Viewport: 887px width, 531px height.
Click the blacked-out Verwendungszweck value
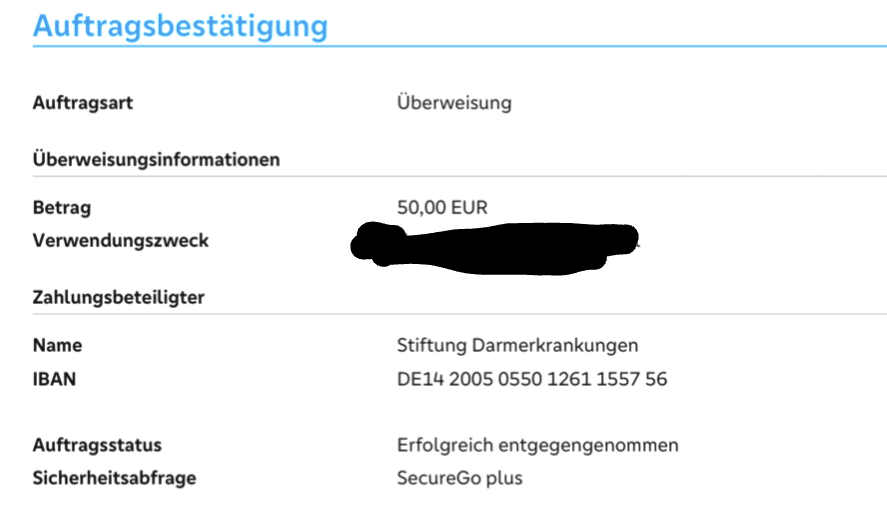[x=495, y=246]
